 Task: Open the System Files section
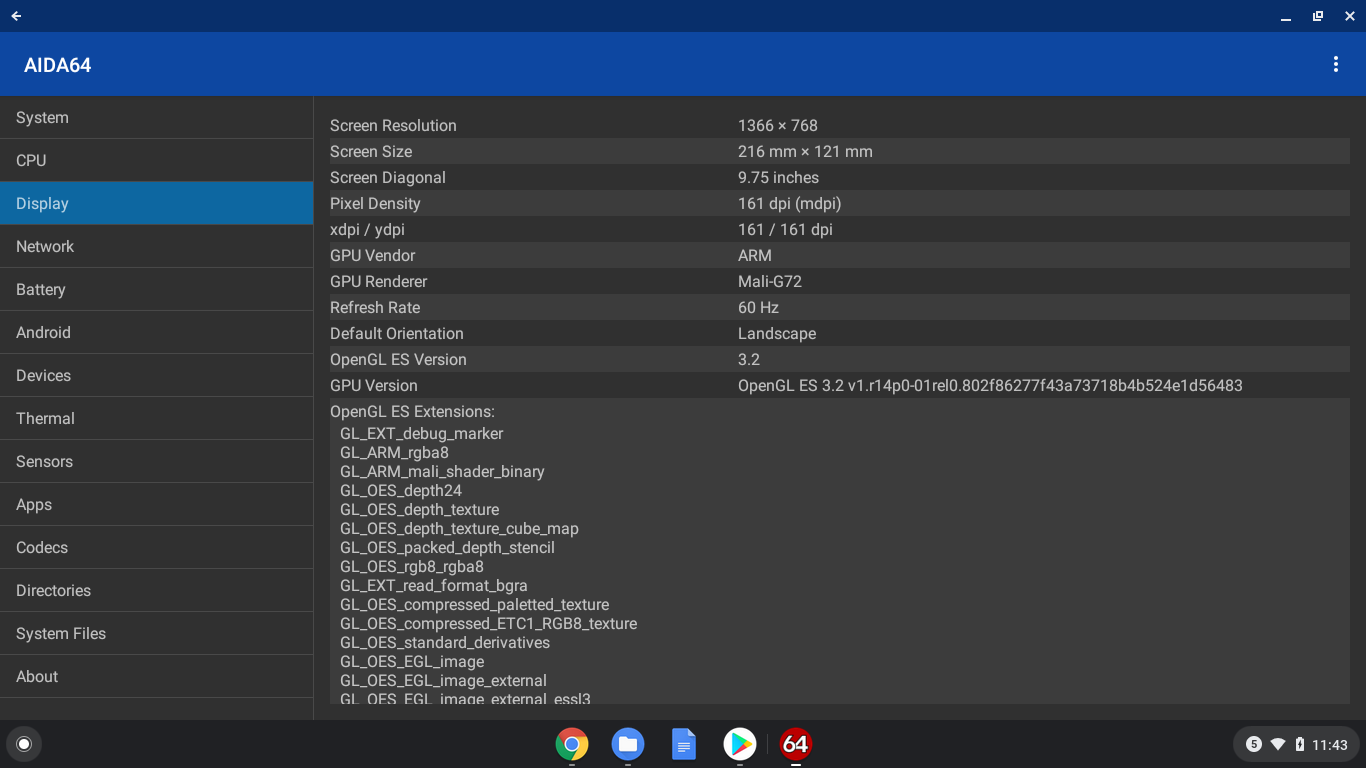click(x=156, y=633)
